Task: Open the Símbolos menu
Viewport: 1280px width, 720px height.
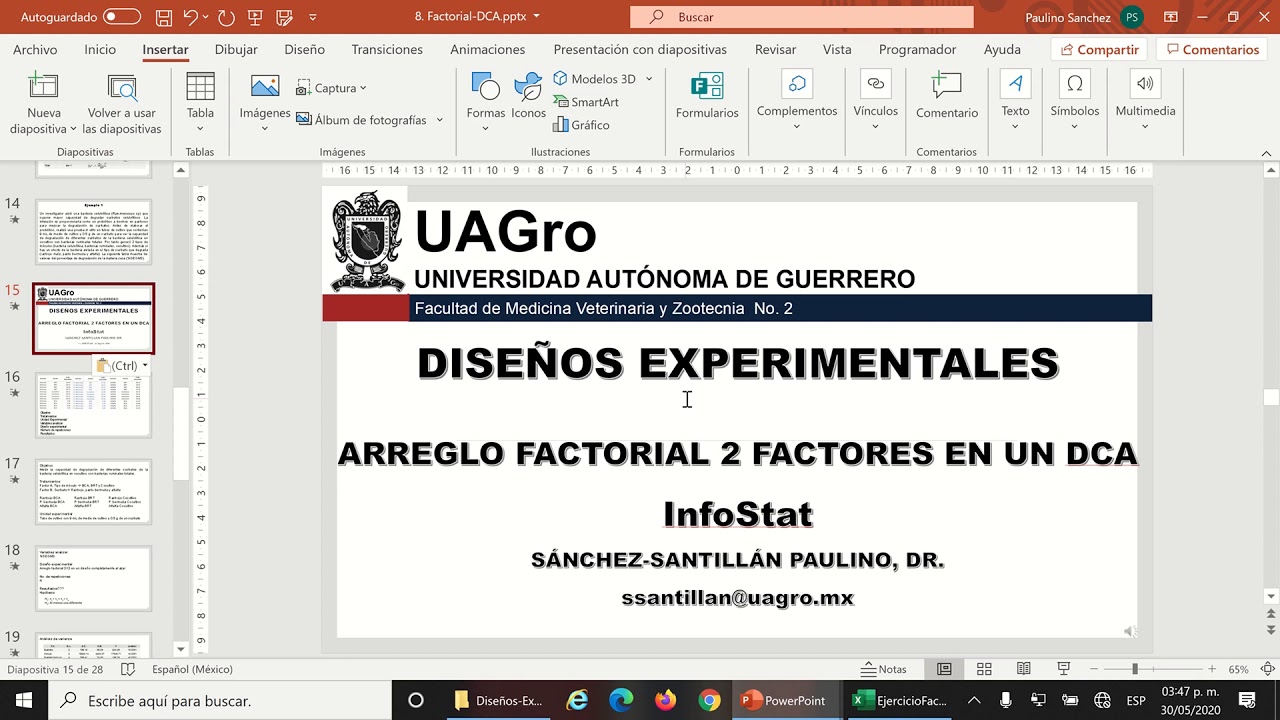Action: pyautogui.click(x=1075, y=102)
